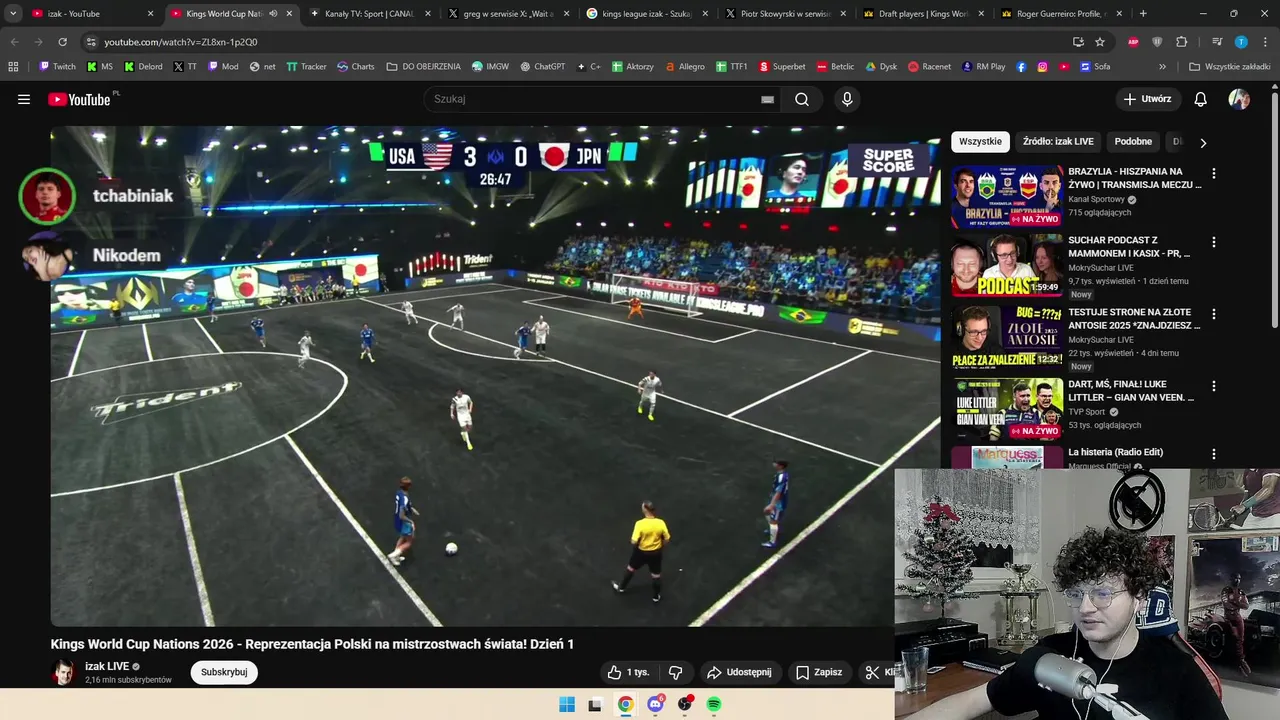The width and height of the screenshot is (1280, 720).
Task: Show more bookmarks with the chevron
Action: click(x=1162, y=67)
